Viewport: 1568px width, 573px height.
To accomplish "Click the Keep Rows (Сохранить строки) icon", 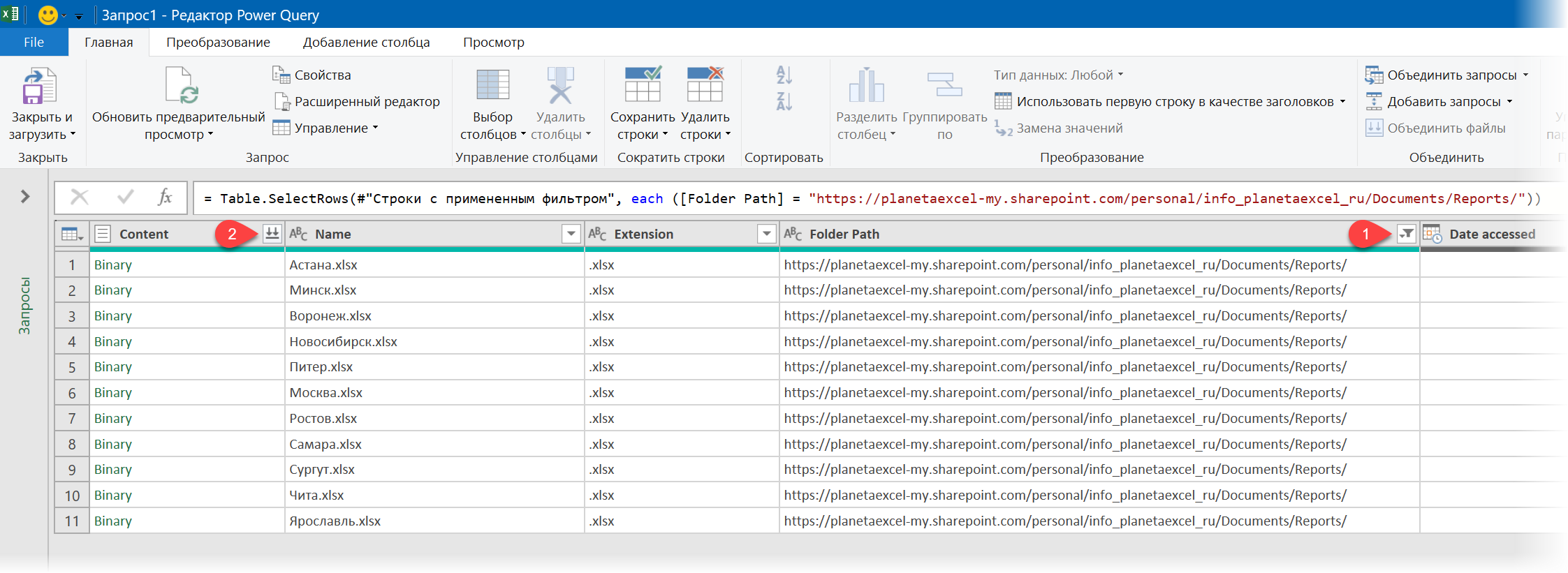I will (x=643, y=84).
